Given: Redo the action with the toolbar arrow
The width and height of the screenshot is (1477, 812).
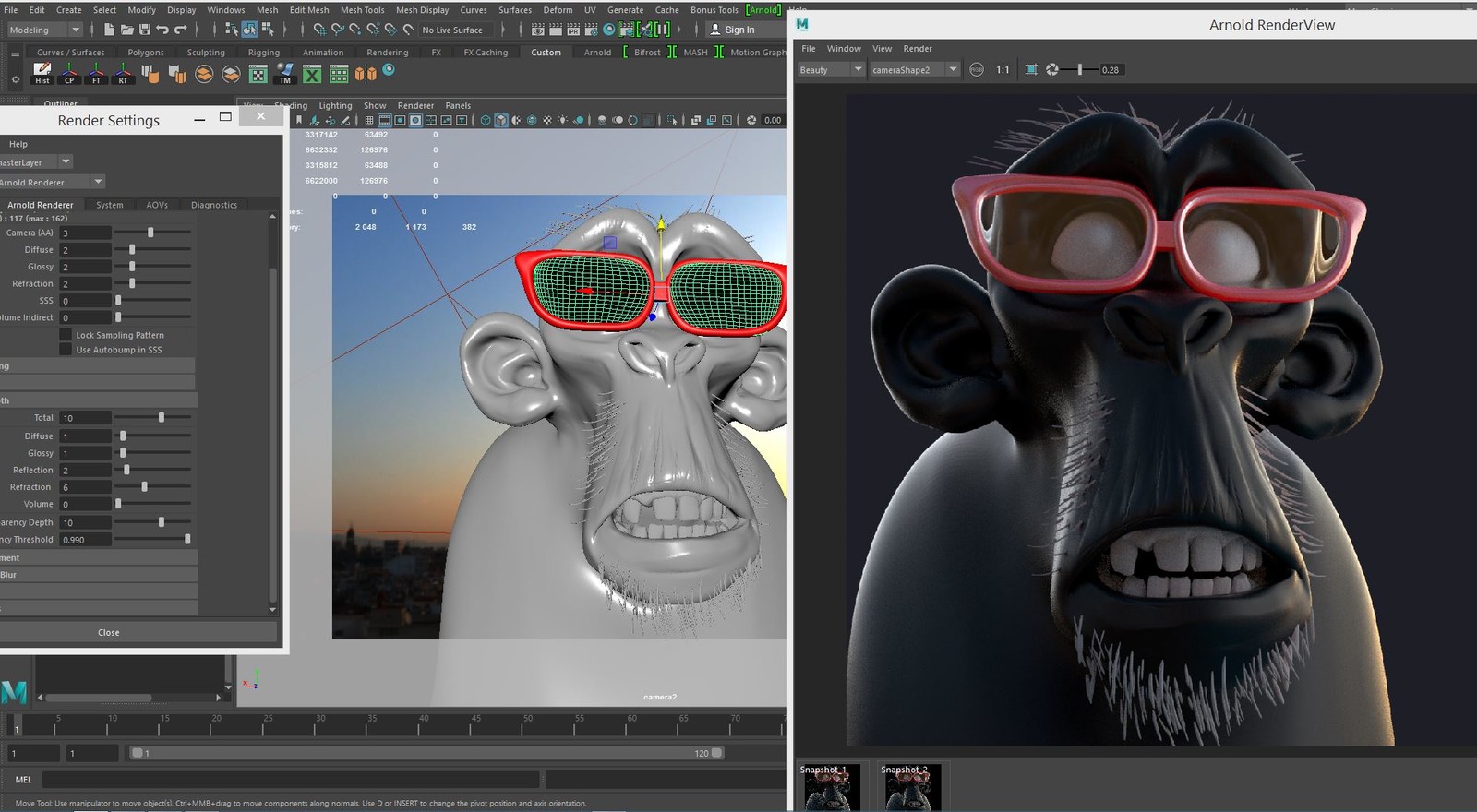Looking at the screenshot, I should pos(180,30).
